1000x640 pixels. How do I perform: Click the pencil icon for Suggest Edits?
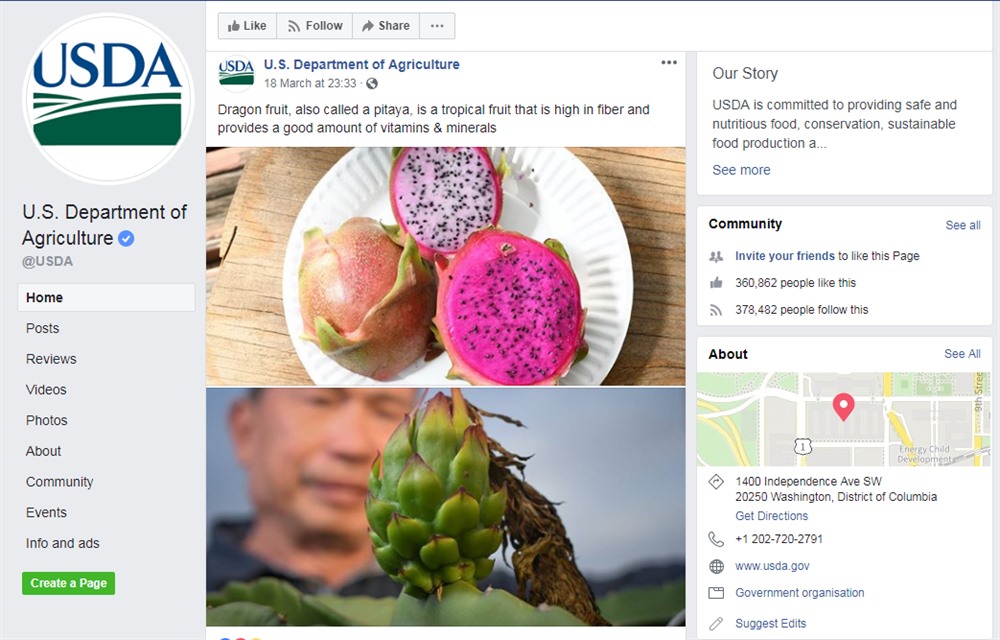(716, 623)
